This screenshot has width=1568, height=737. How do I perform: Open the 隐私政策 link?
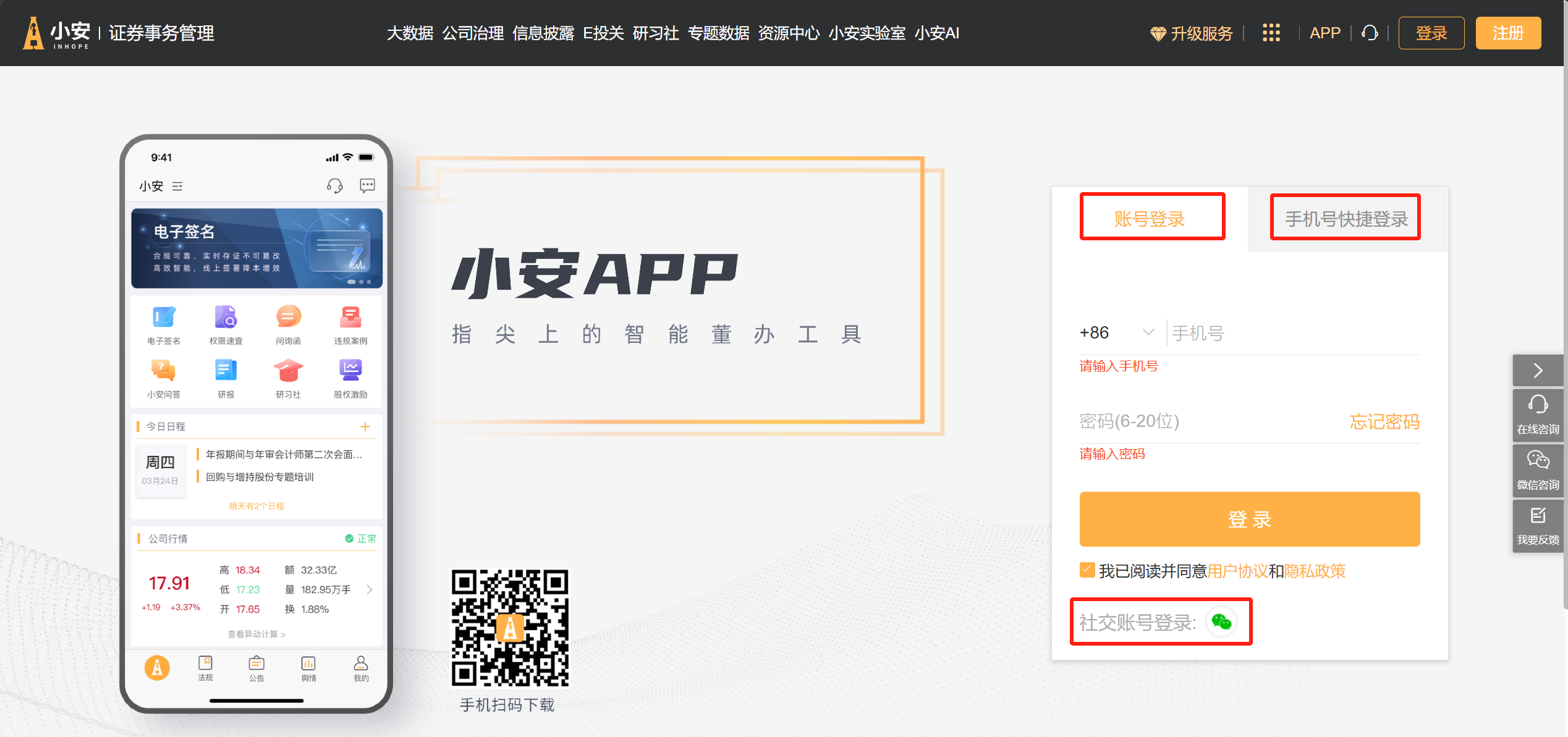click(x=1315, y=571)
